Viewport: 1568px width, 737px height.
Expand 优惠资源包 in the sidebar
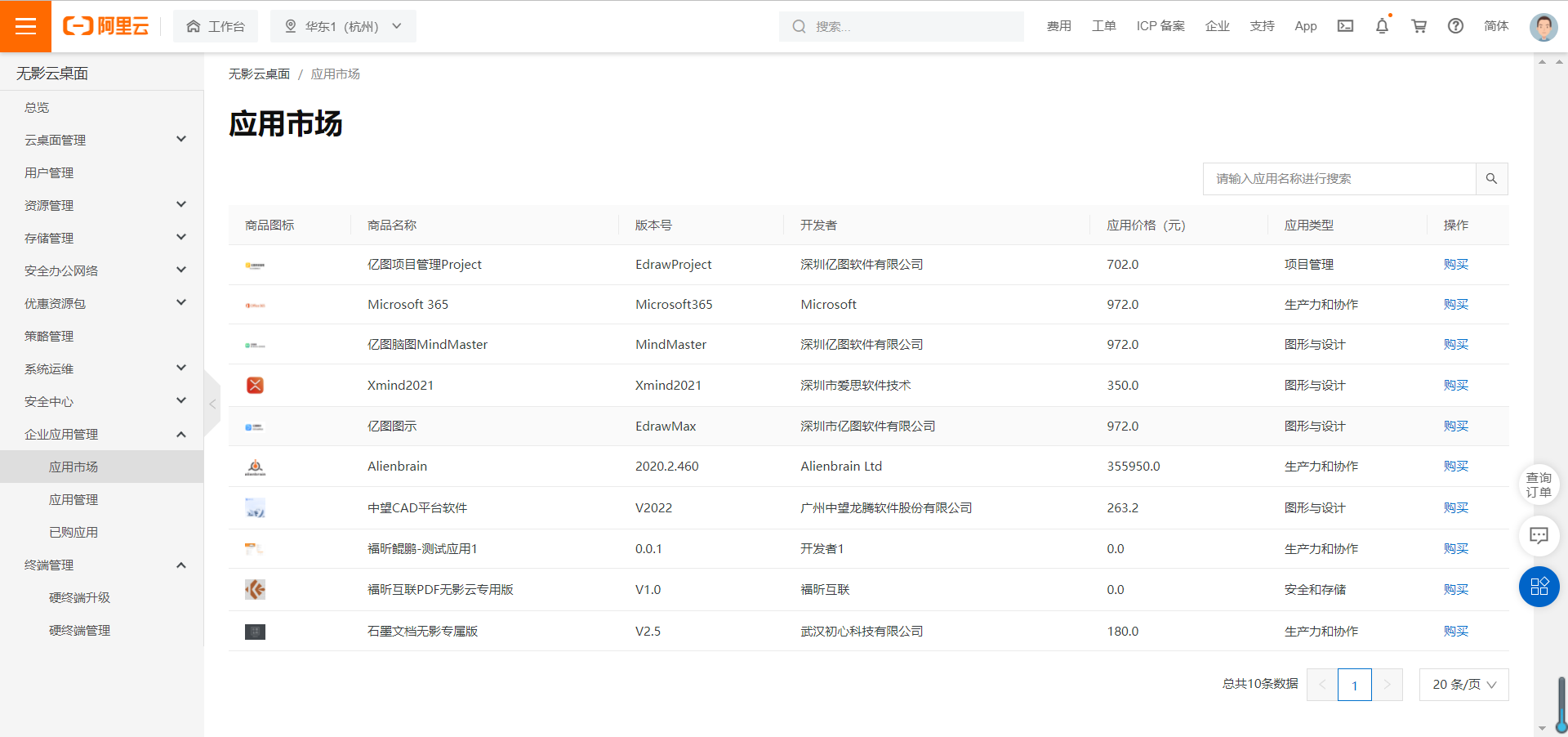(x=101, y=303)
